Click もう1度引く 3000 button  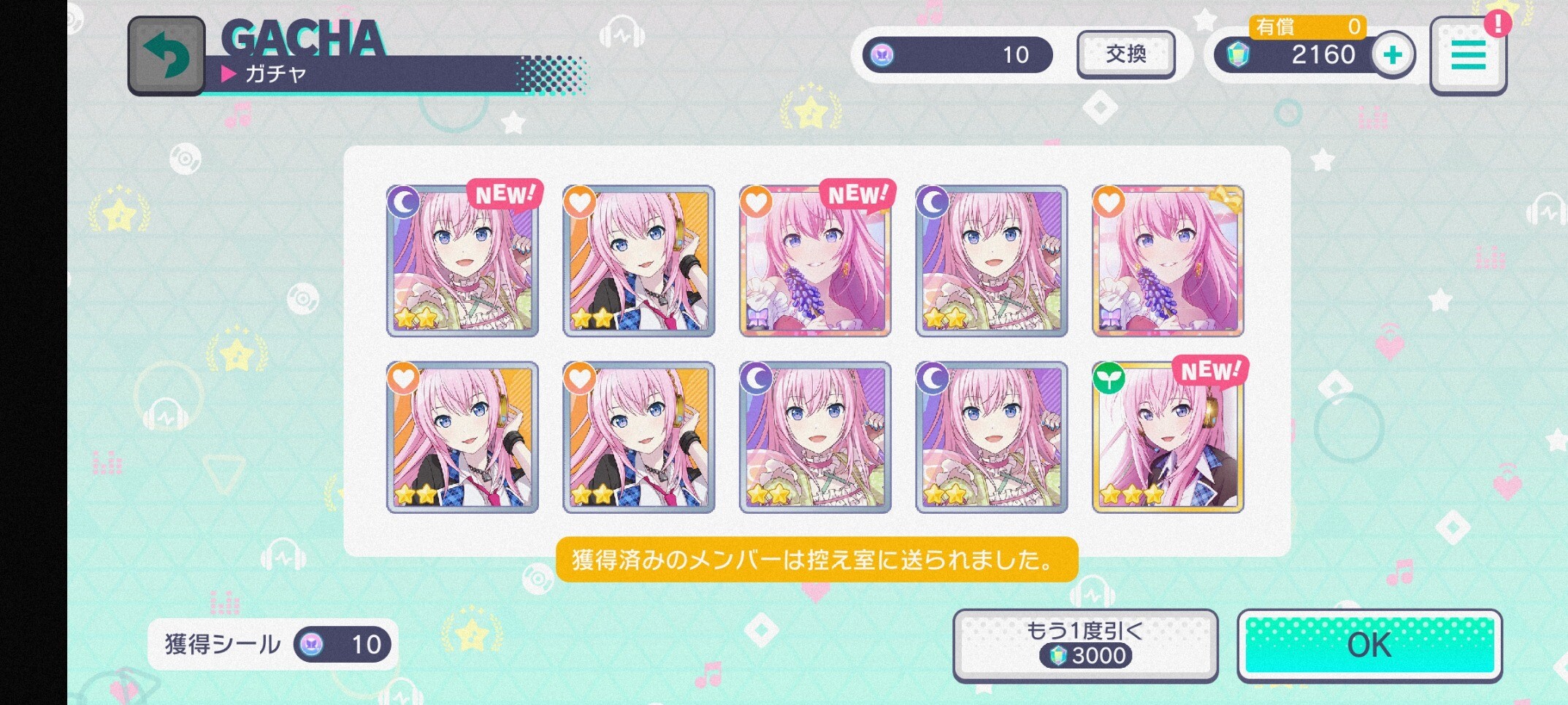pyautogui.click(x=1085, y=645)
